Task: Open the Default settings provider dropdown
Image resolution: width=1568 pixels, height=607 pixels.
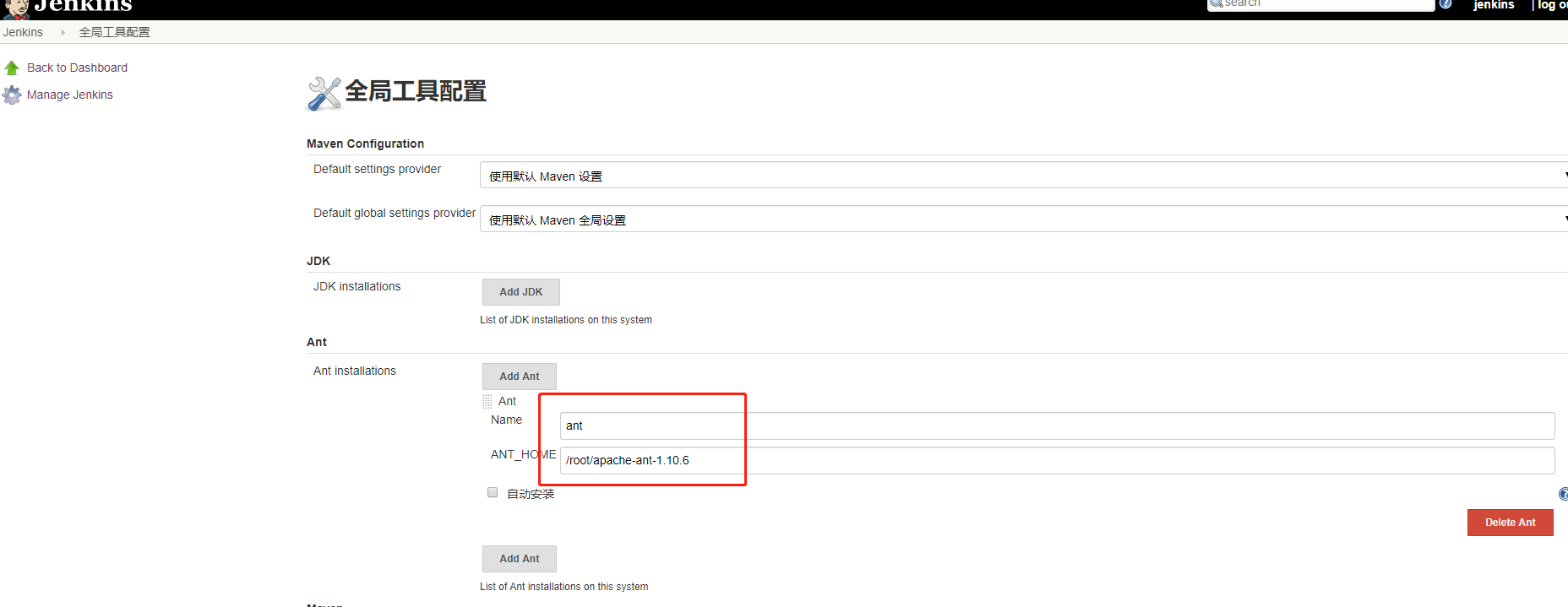Action: point(1024,176)
